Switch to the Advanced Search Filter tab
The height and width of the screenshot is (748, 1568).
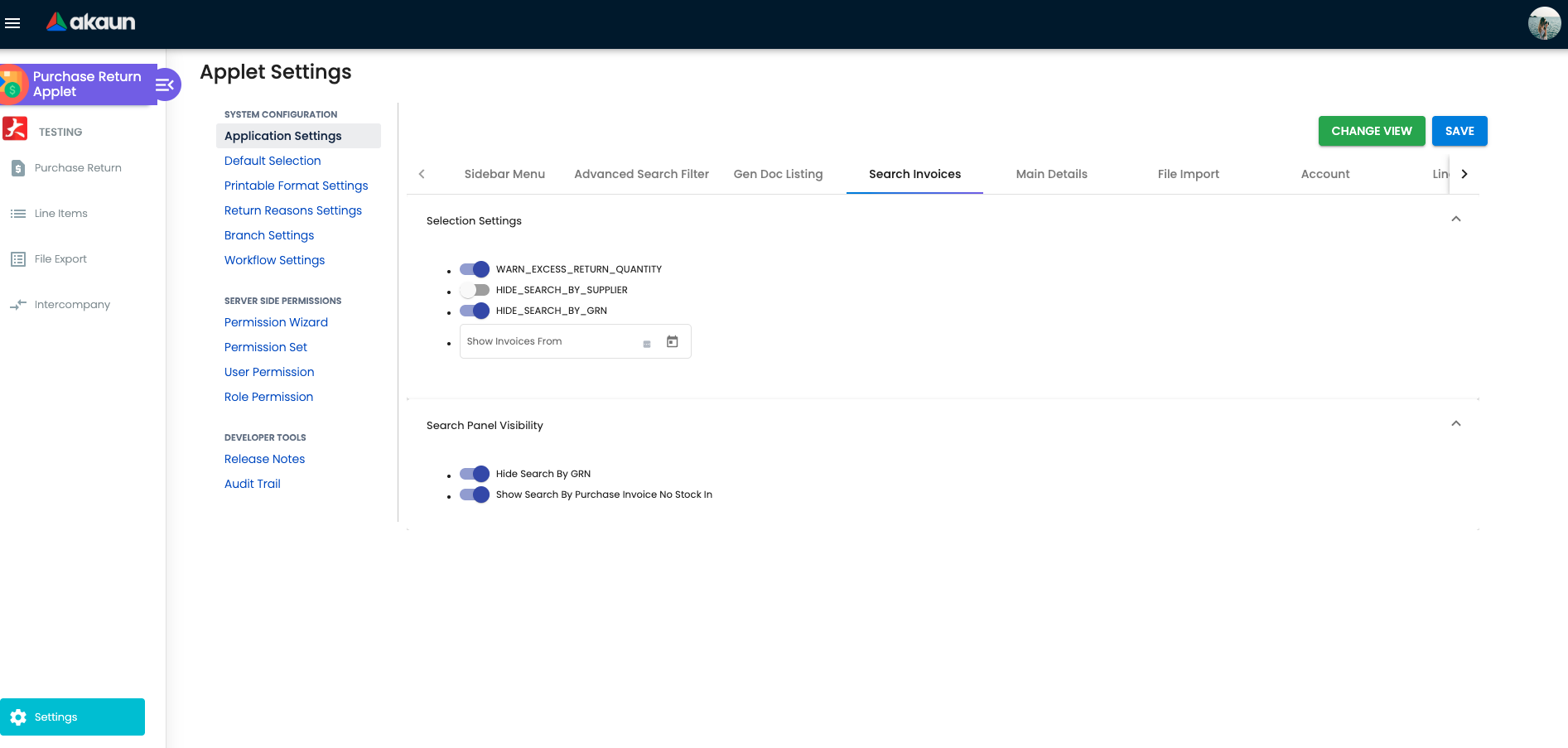(x=642, y=174)
